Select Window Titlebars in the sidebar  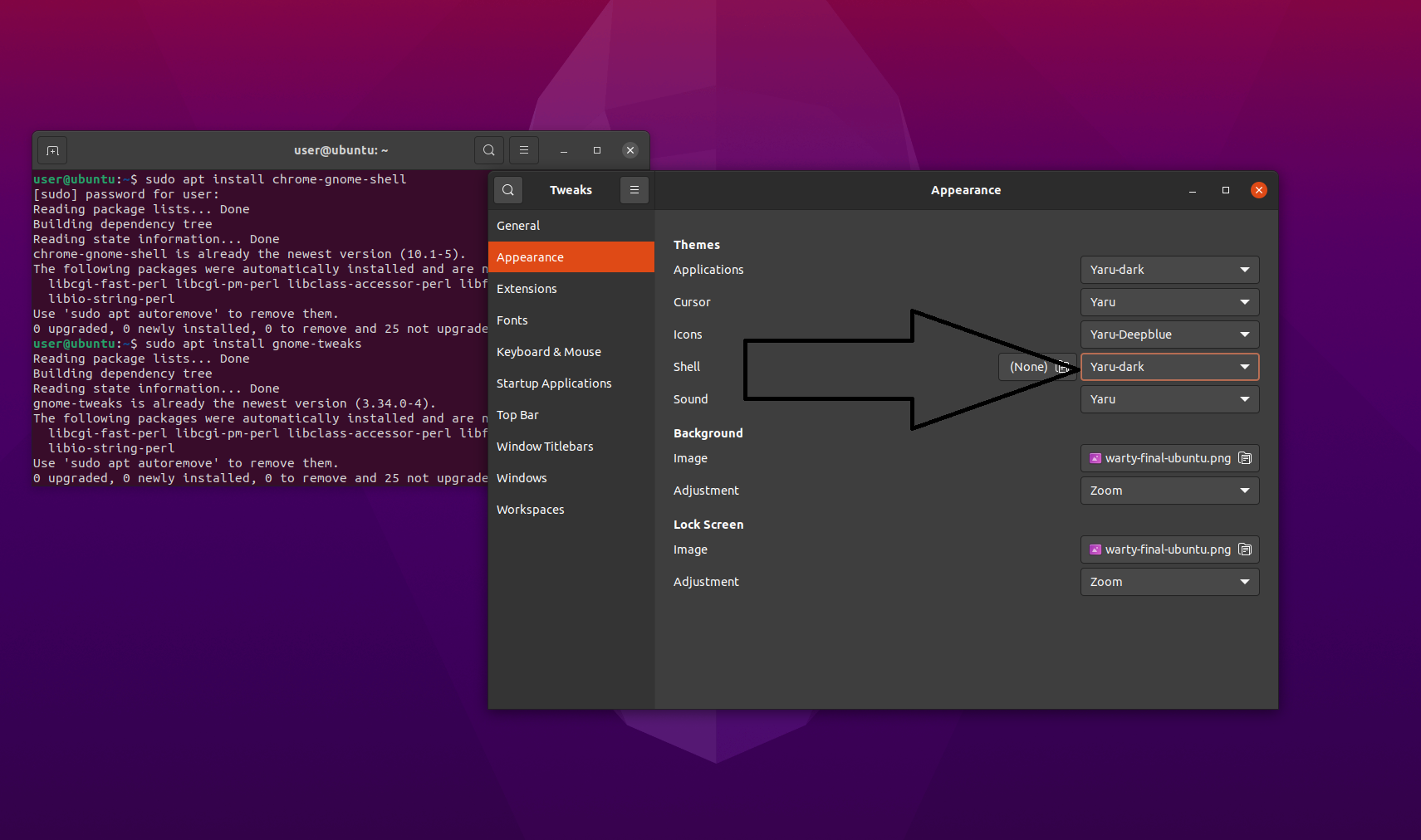click(545, 446)
